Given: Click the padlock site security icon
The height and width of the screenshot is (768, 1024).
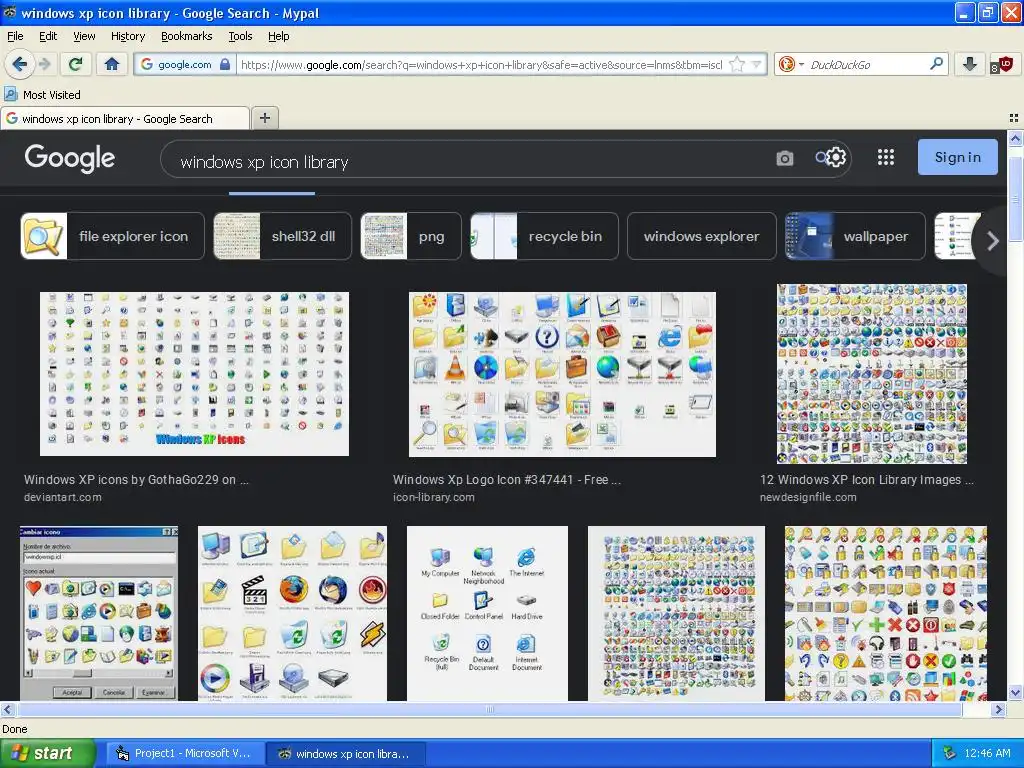Looking at the screenshot, I should coord(225,64).
